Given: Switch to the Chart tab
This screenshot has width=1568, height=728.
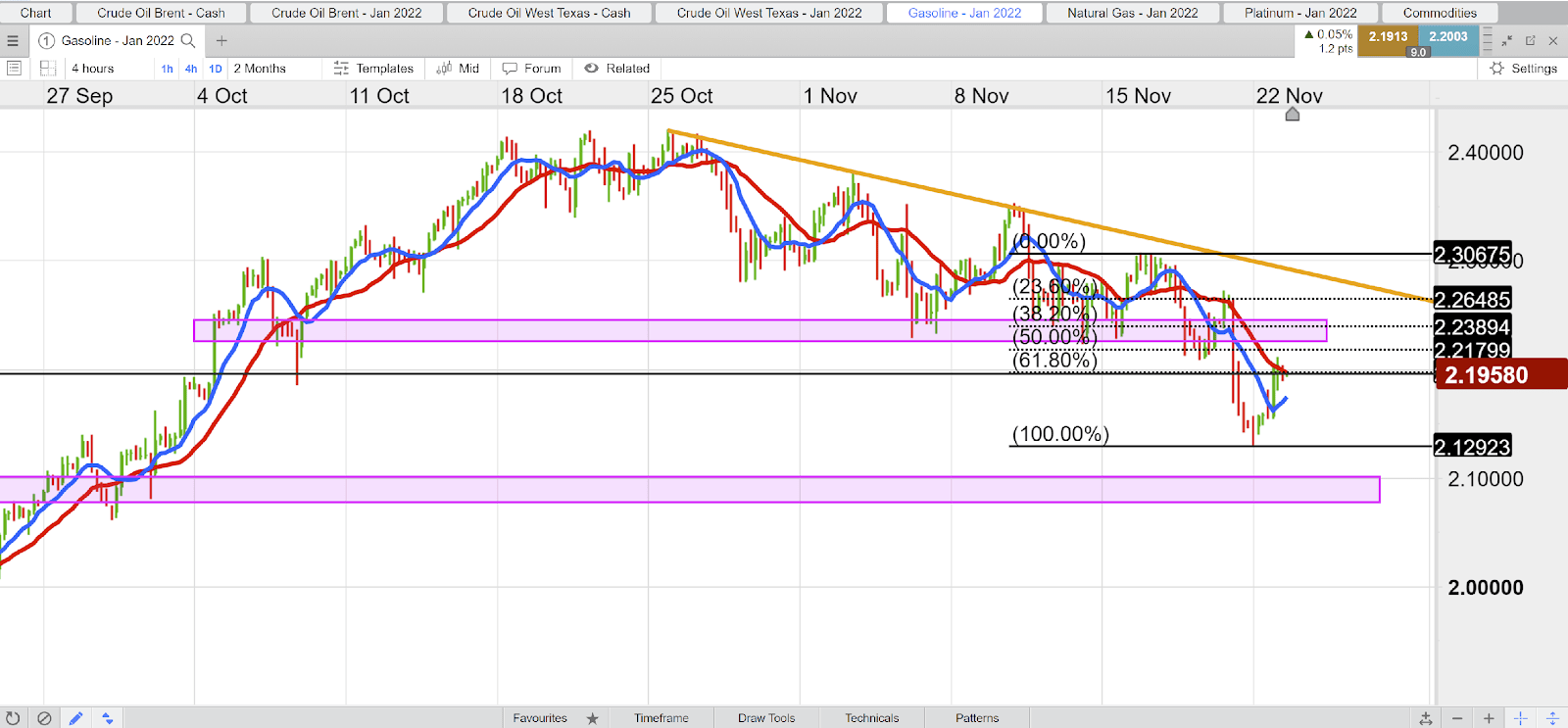Looking at the screenshot, I should click(36, 13).
